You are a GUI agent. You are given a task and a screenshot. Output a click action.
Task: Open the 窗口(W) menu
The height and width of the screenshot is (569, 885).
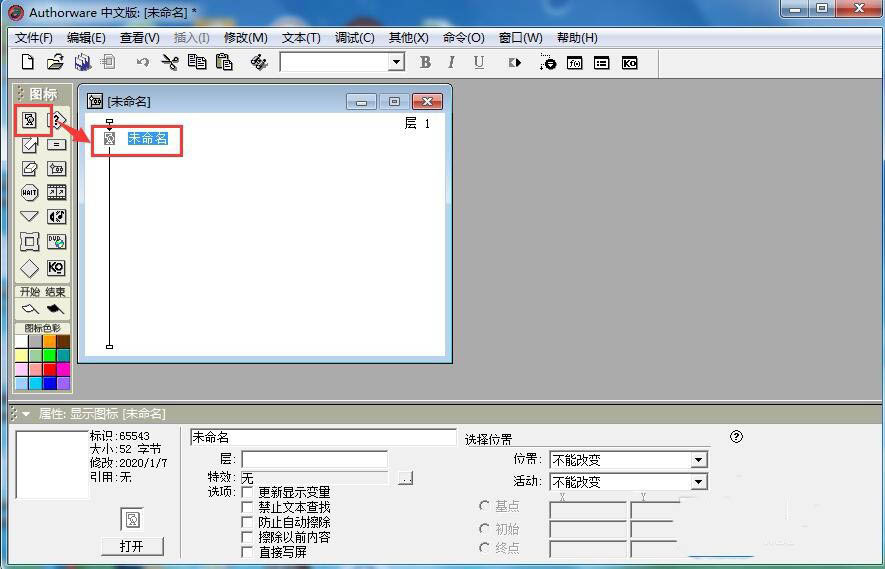click(x=520, y=38)
